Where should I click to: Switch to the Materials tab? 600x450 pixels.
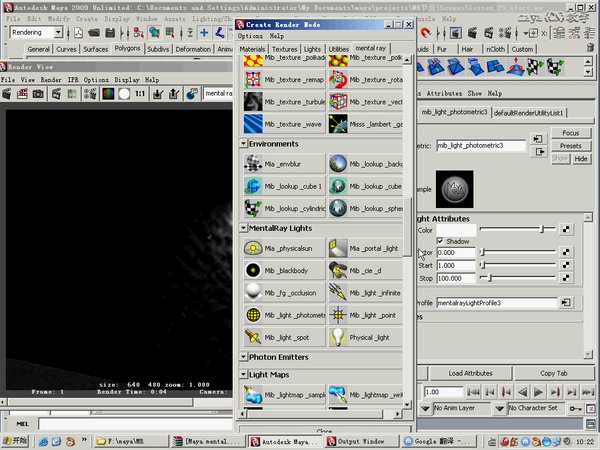(252, 49)
